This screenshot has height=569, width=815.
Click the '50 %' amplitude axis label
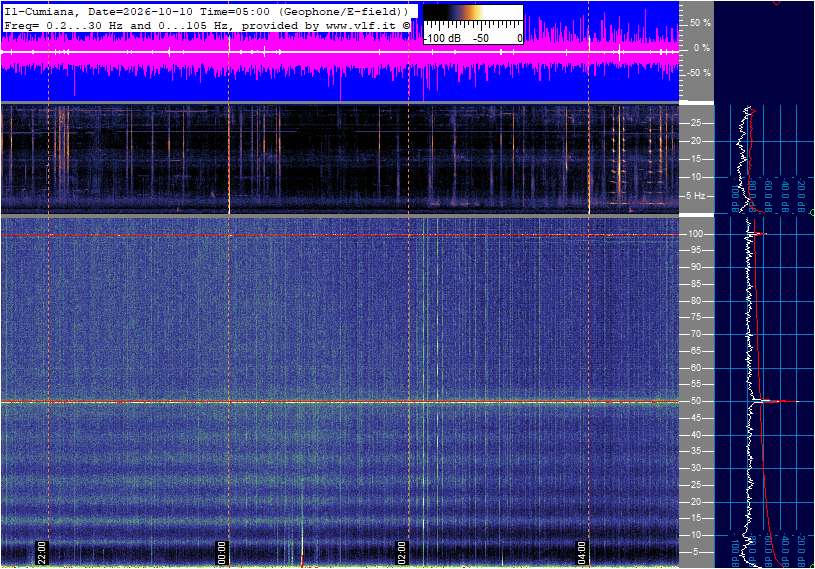point(700,23)
